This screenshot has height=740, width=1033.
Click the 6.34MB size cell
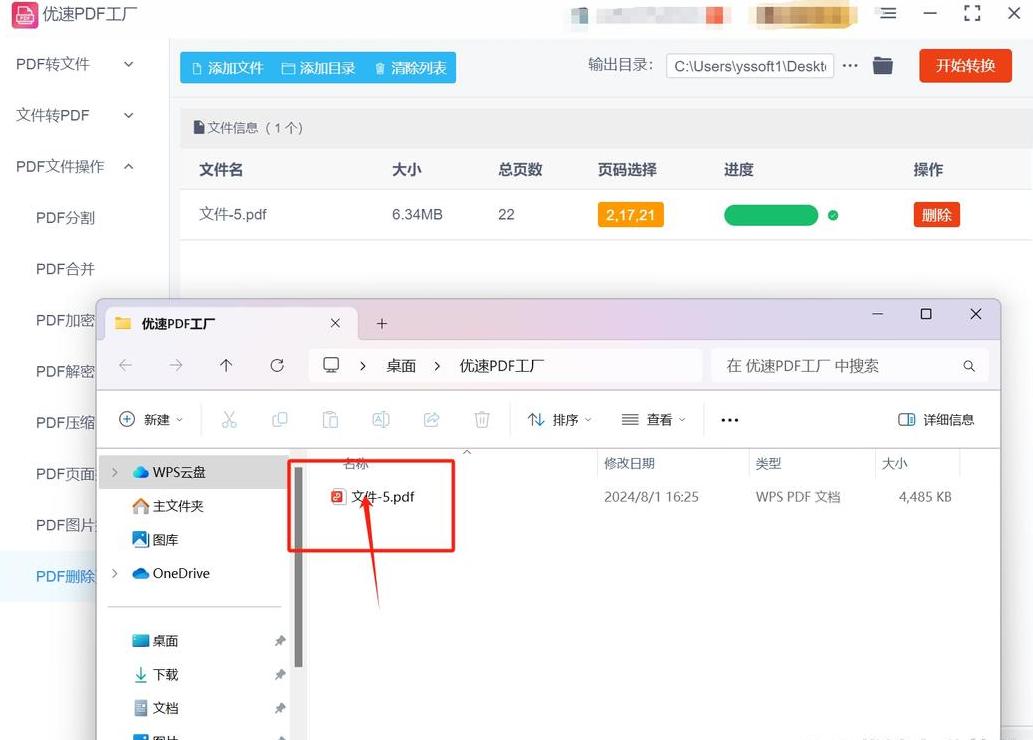417,215
